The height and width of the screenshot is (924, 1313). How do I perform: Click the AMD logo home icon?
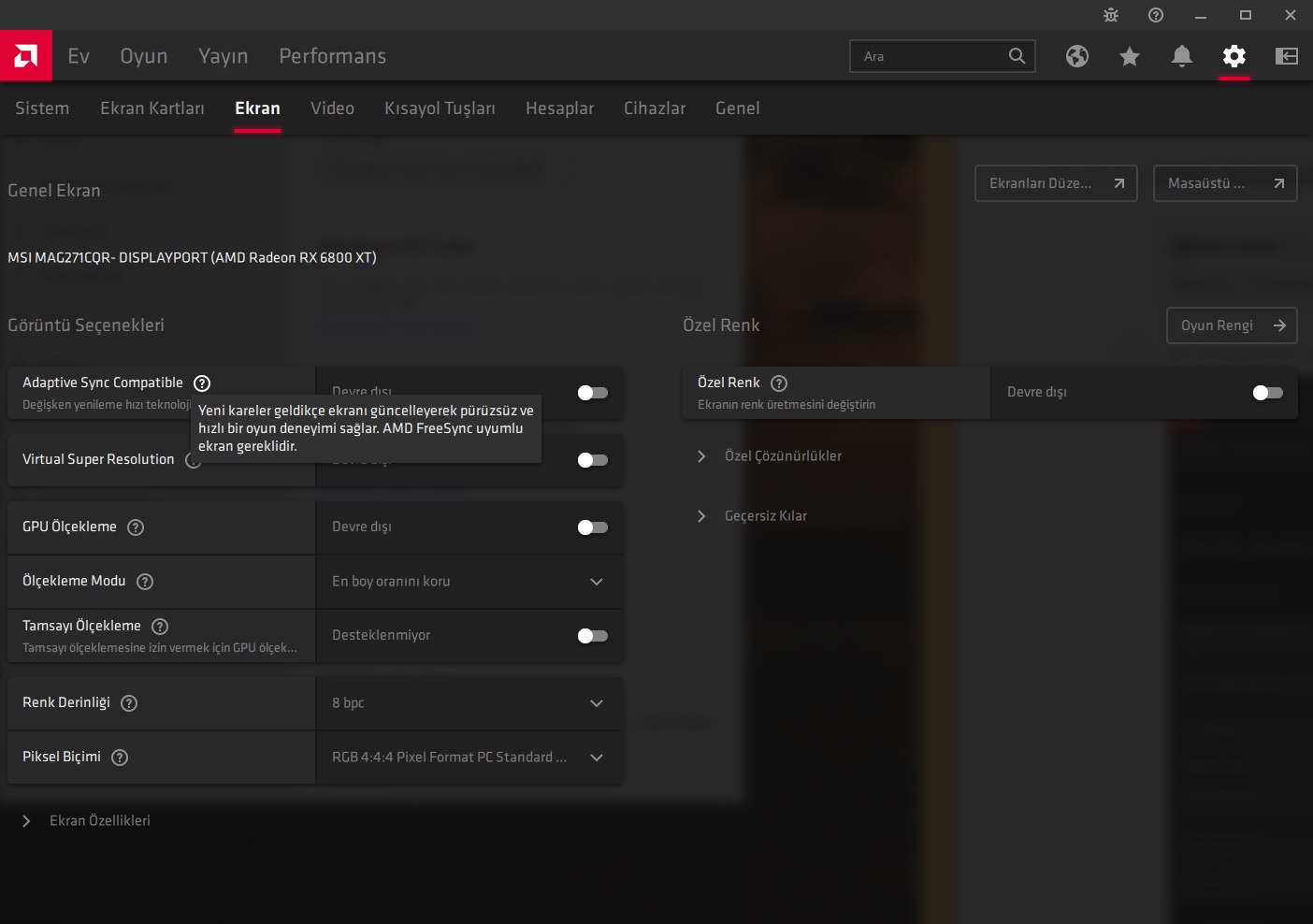pos(26,56)
